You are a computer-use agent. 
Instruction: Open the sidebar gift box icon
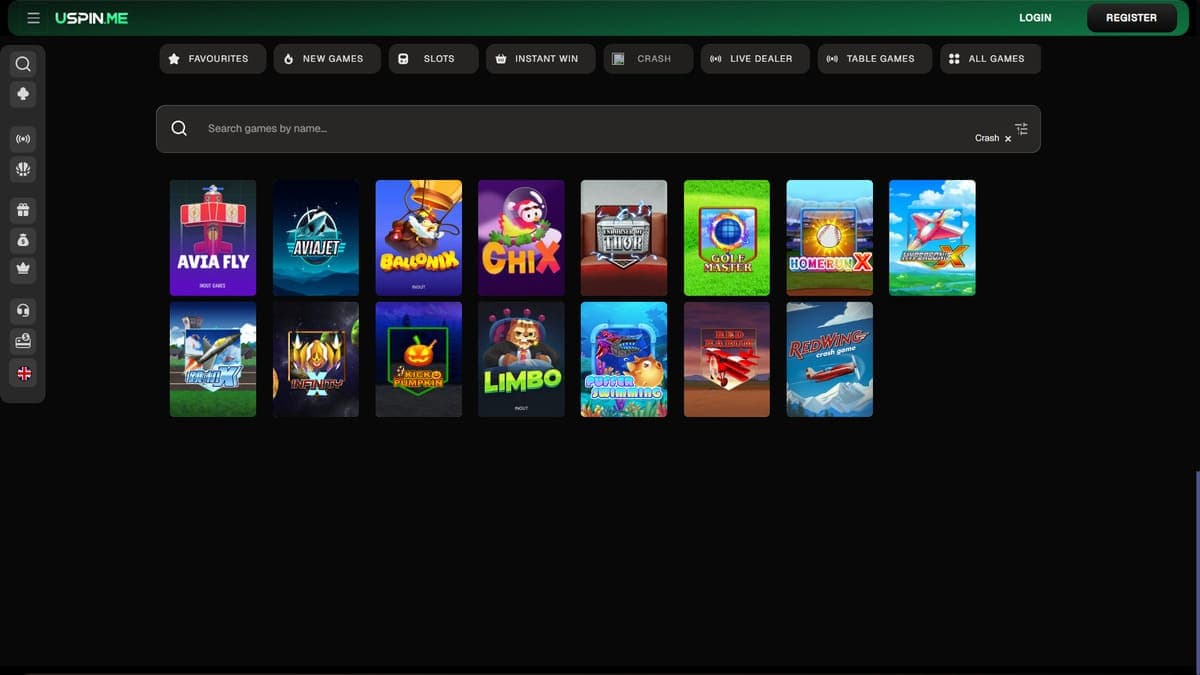[23, 210]
